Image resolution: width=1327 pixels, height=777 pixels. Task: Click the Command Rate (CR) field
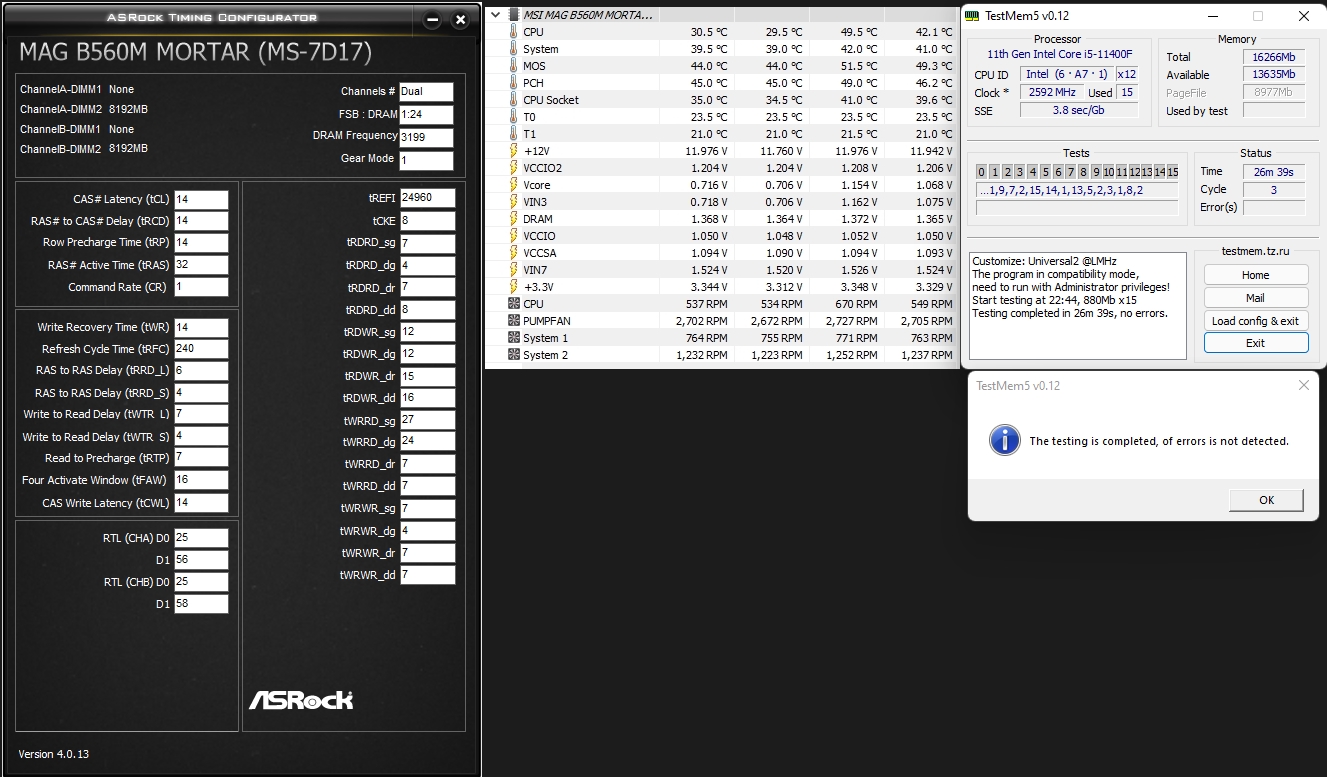coord(201,287)
